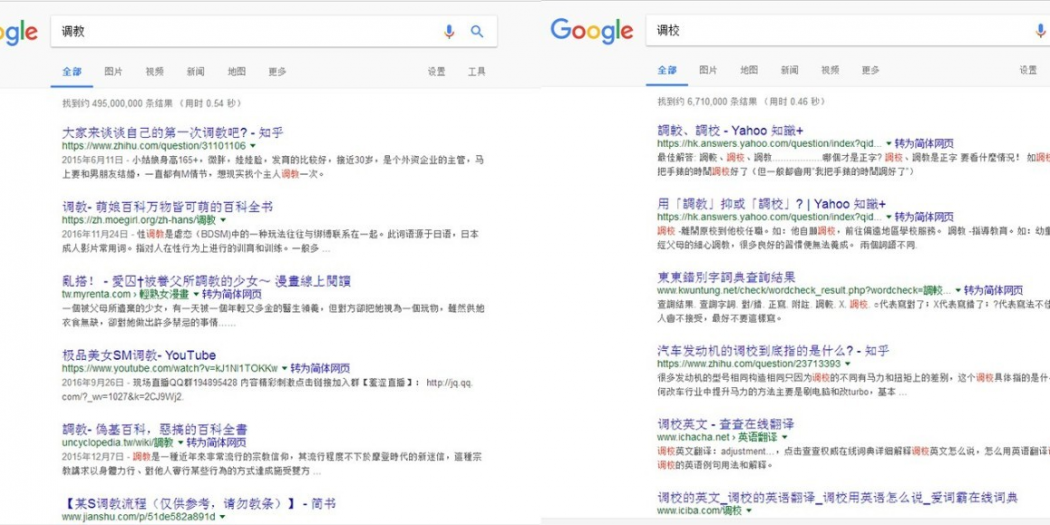Expand arrow beside uncyclopedia.tw URL
The height and width of the screenshot is (525, 1050).
coord(180,443)
